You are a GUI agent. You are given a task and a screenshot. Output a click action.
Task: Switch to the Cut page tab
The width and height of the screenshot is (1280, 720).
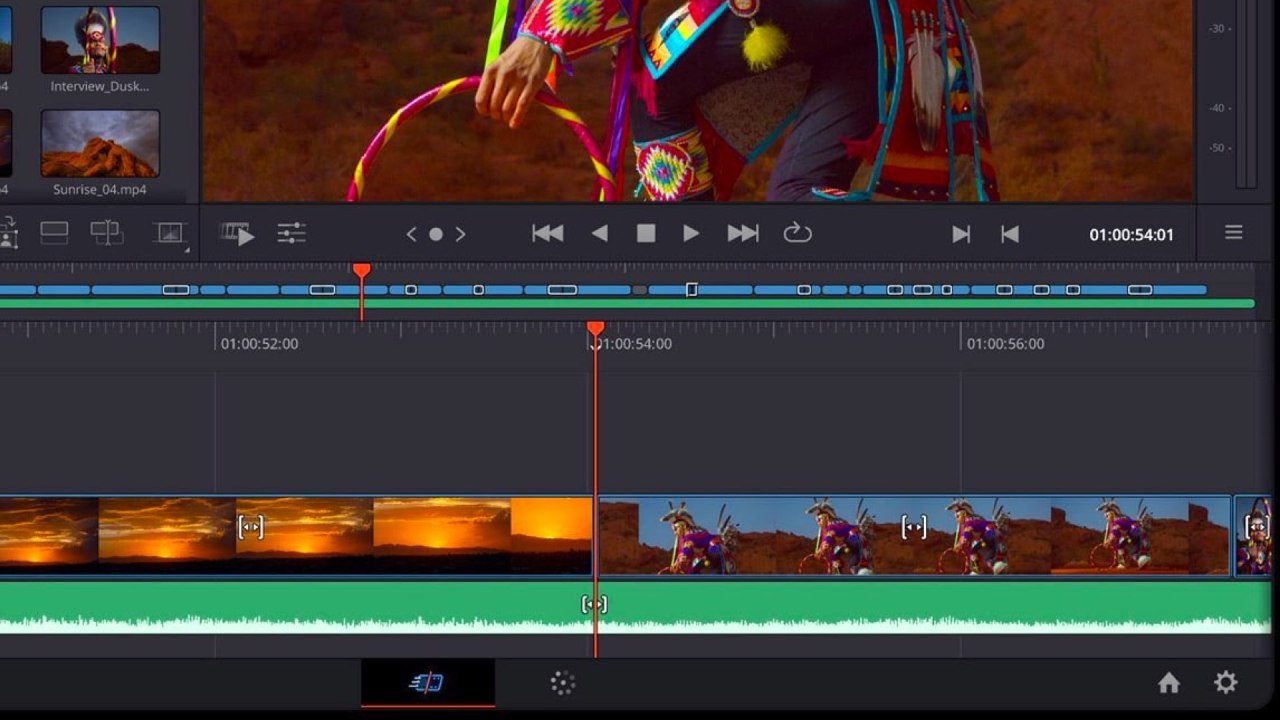point(427,683)
